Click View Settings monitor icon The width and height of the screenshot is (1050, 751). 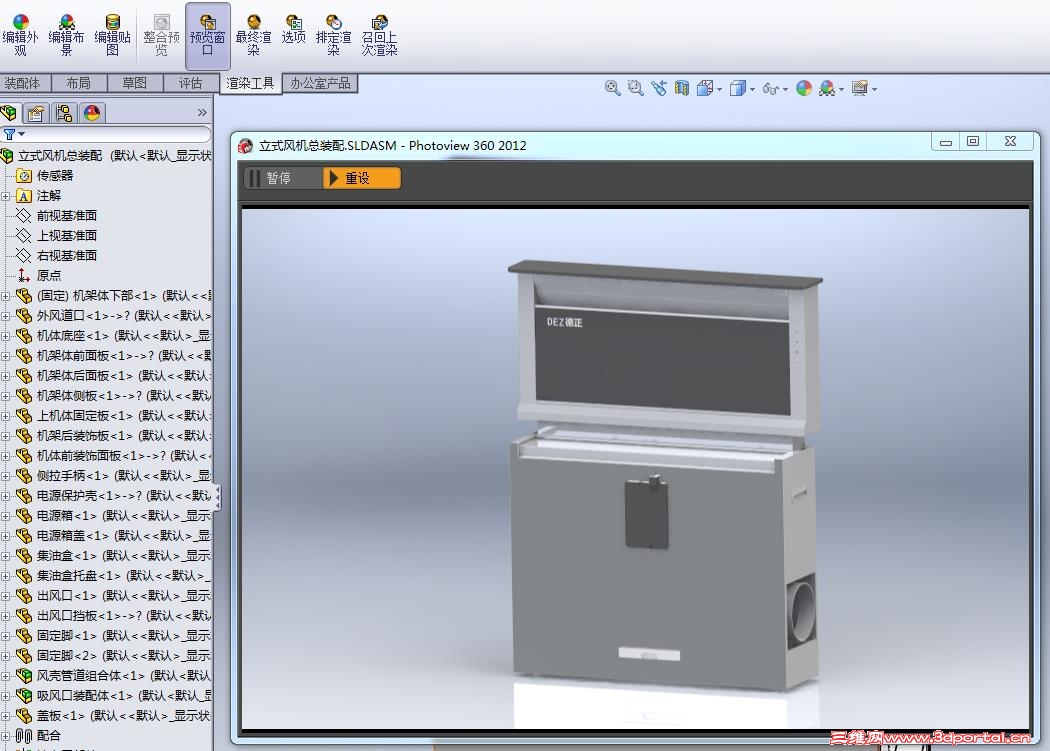click(x=860, y=88)
